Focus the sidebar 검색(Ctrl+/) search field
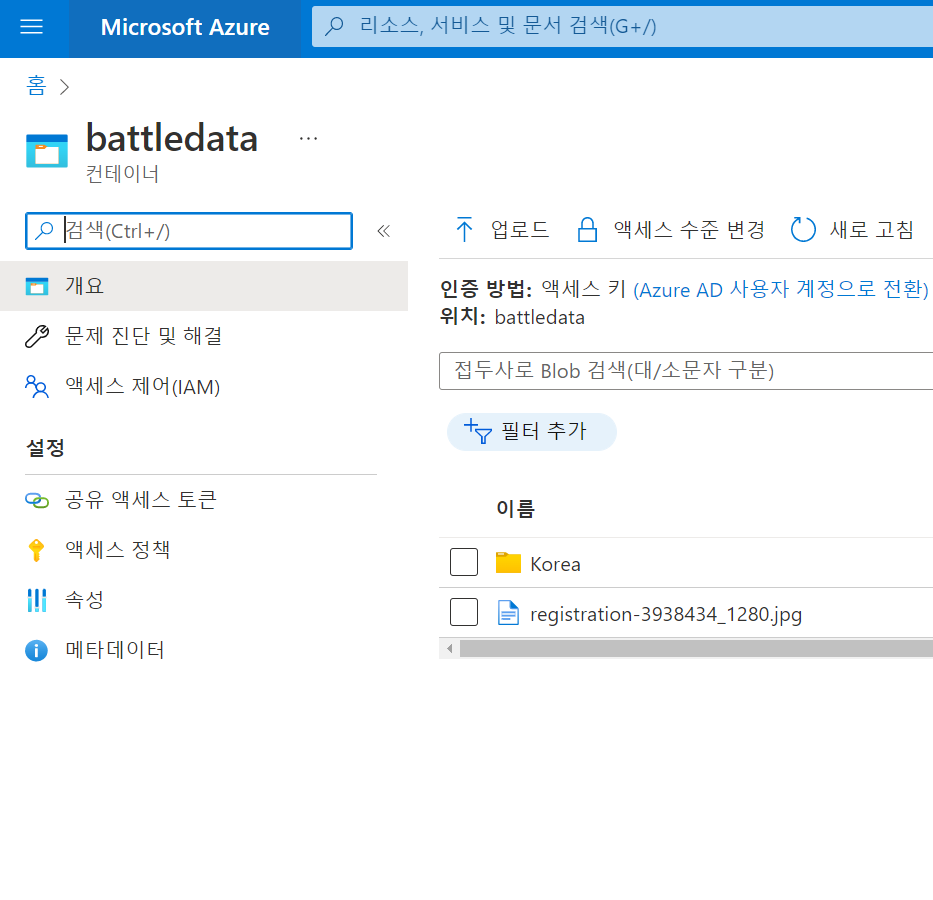 click(189, 231)
